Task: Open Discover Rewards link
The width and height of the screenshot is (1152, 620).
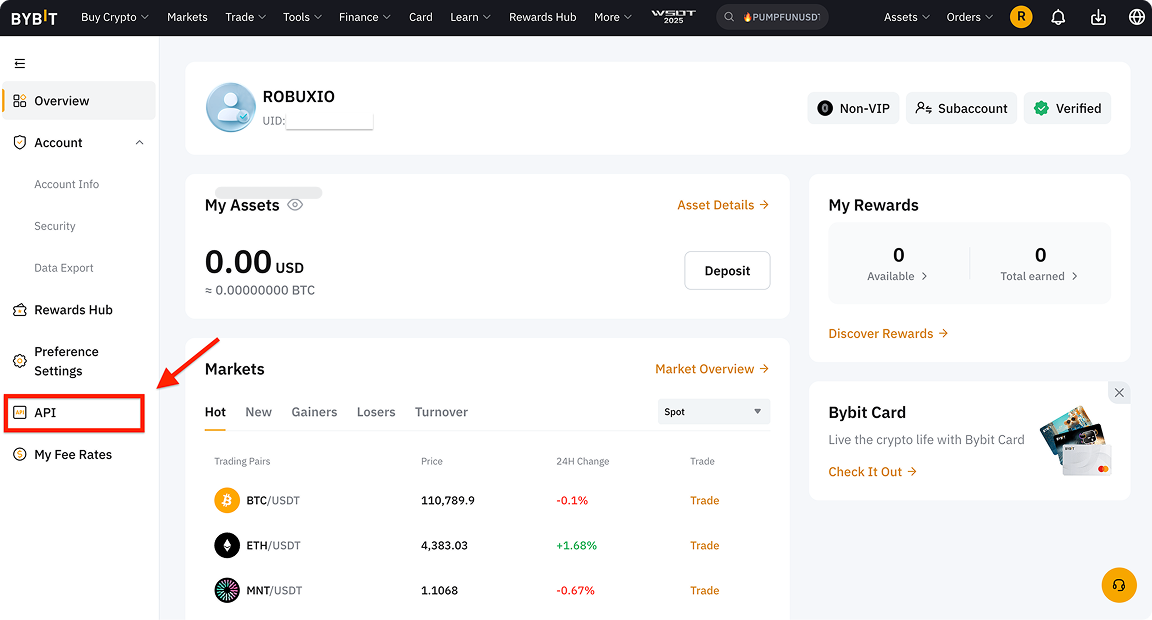Action: (x=888, y=334)
